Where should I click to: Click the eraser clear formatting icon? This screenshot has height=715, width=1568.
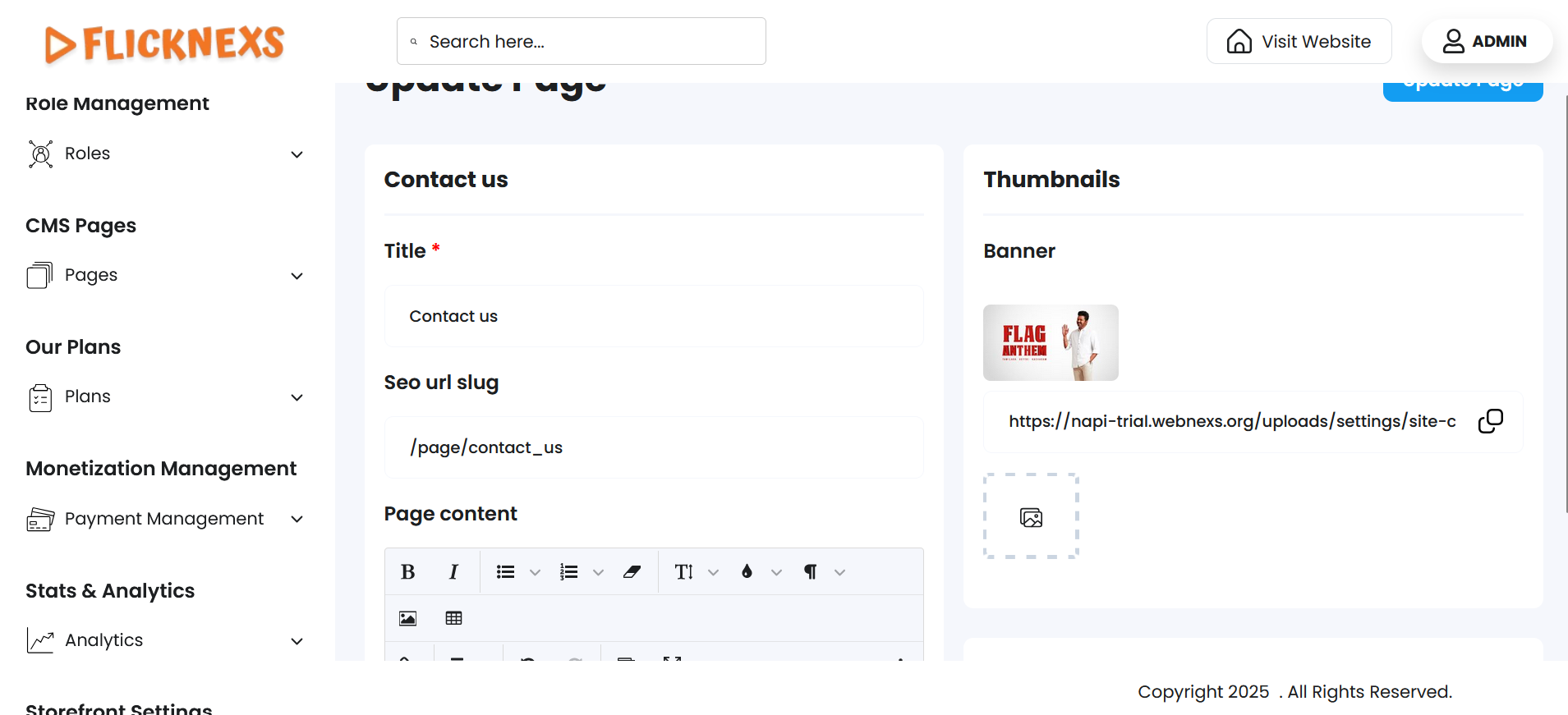632,572
